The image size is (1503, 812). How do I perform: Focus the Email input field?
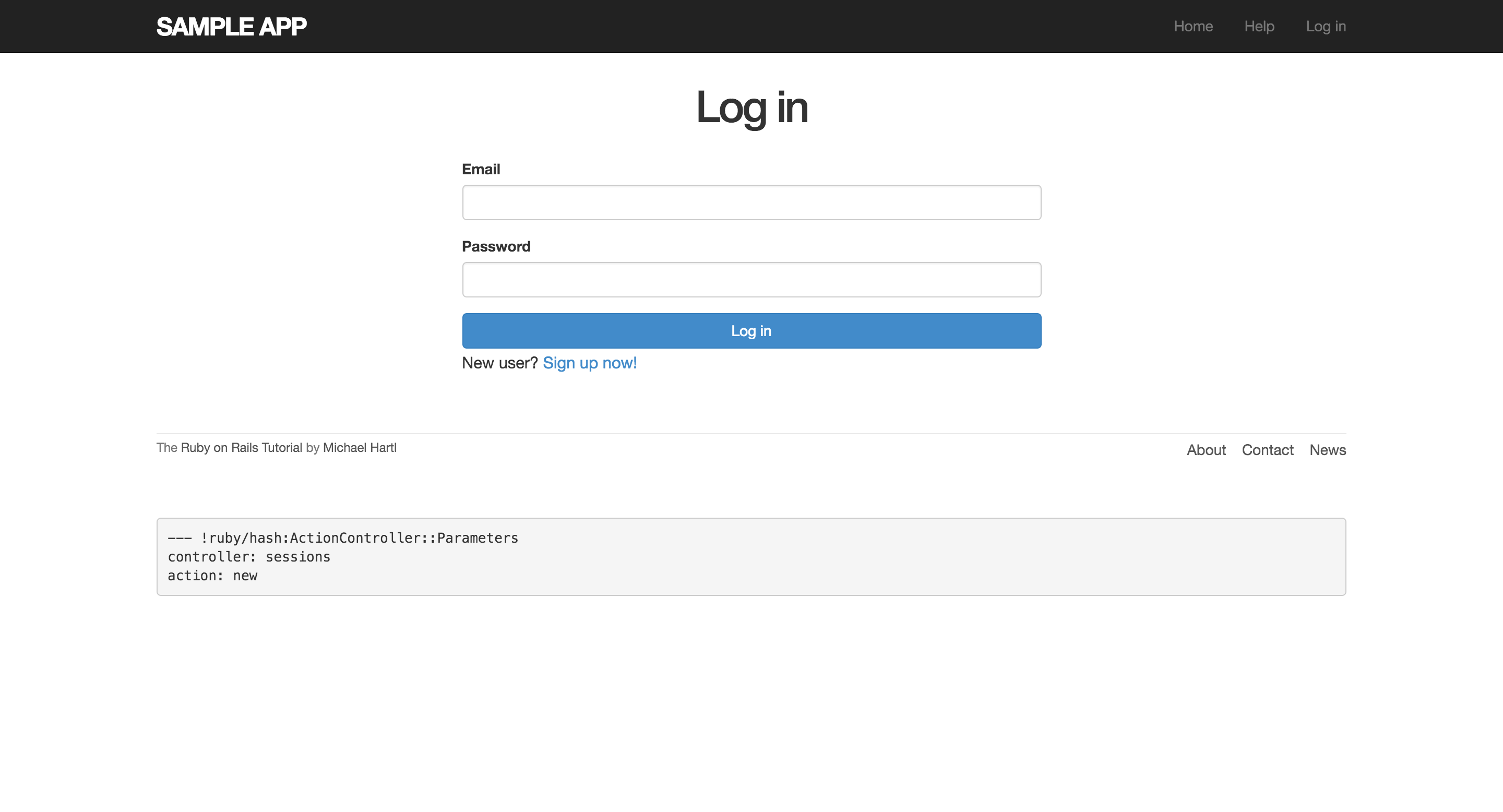(751, 202)
